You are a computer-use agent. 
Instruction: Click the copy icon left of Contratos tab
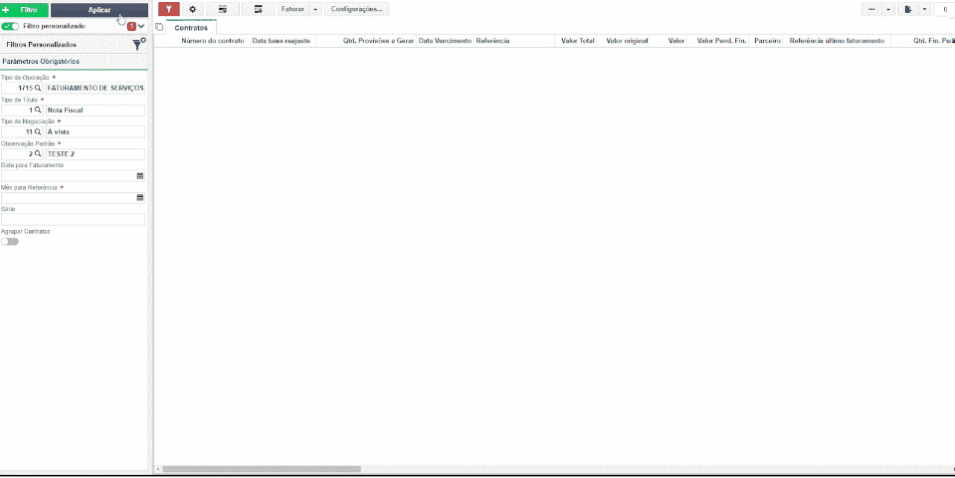(x=159, y=27)
